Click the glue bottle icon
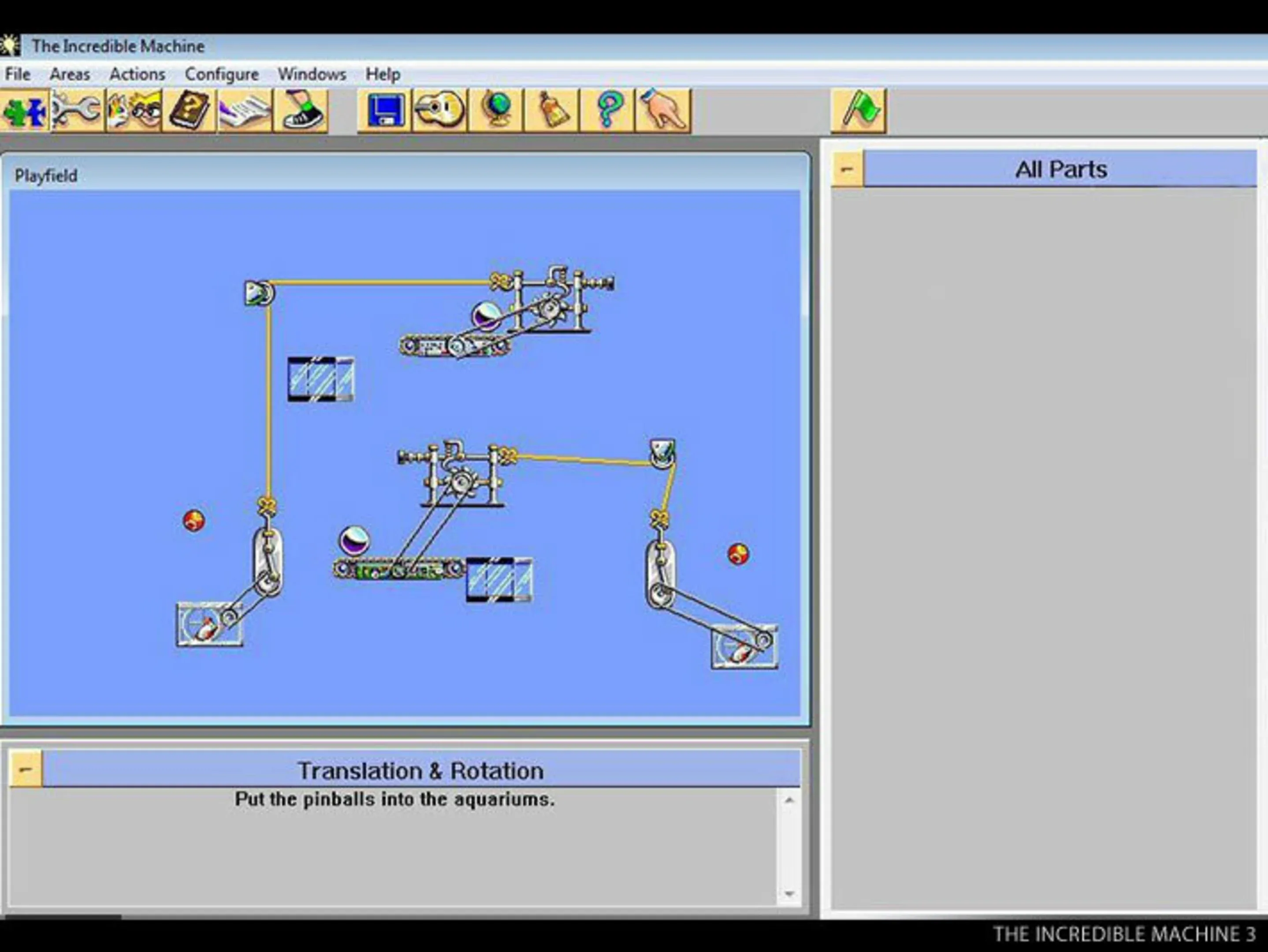This screenshot has width=1268, height=952. [x=551, y=111]
